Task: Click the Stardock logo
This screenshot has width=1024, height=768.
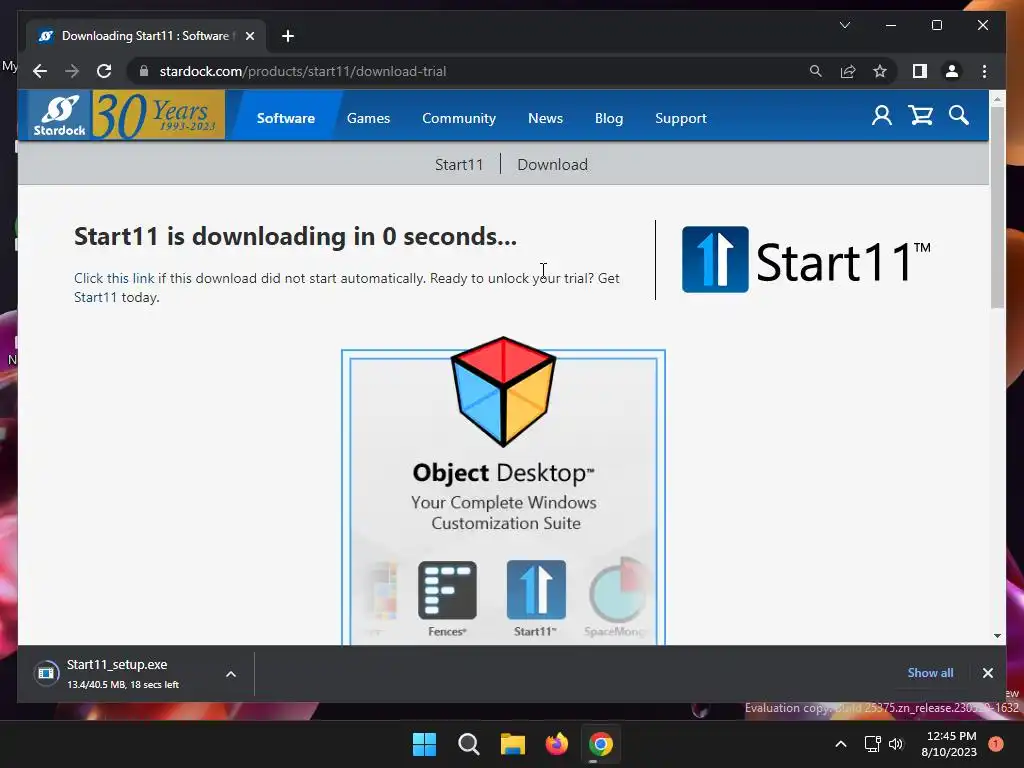Action: (x=59, y=116)
